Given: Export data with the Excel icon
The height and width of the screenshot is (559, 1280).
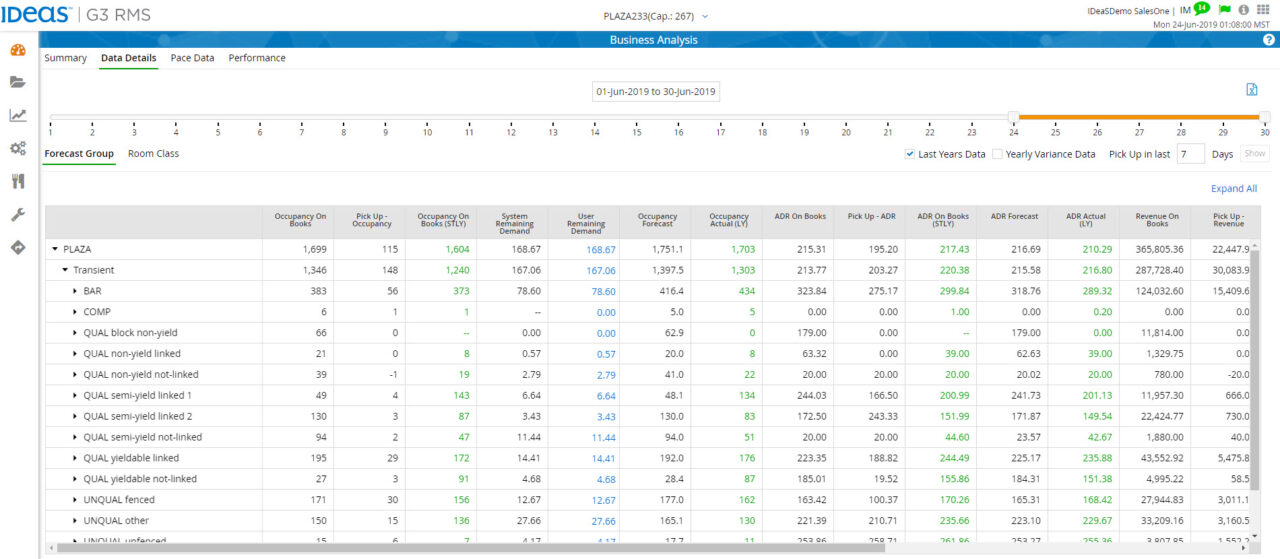Looking at the screenshot, I should point(1251,90).
